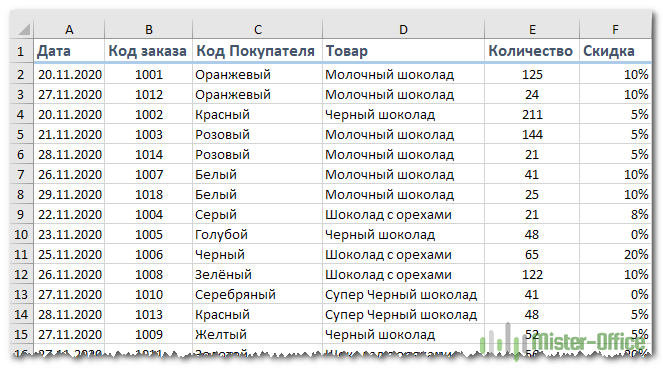The width and height of the screenshot is (663, 374).
Task: Select column F header
Action: tap(615, 30)
